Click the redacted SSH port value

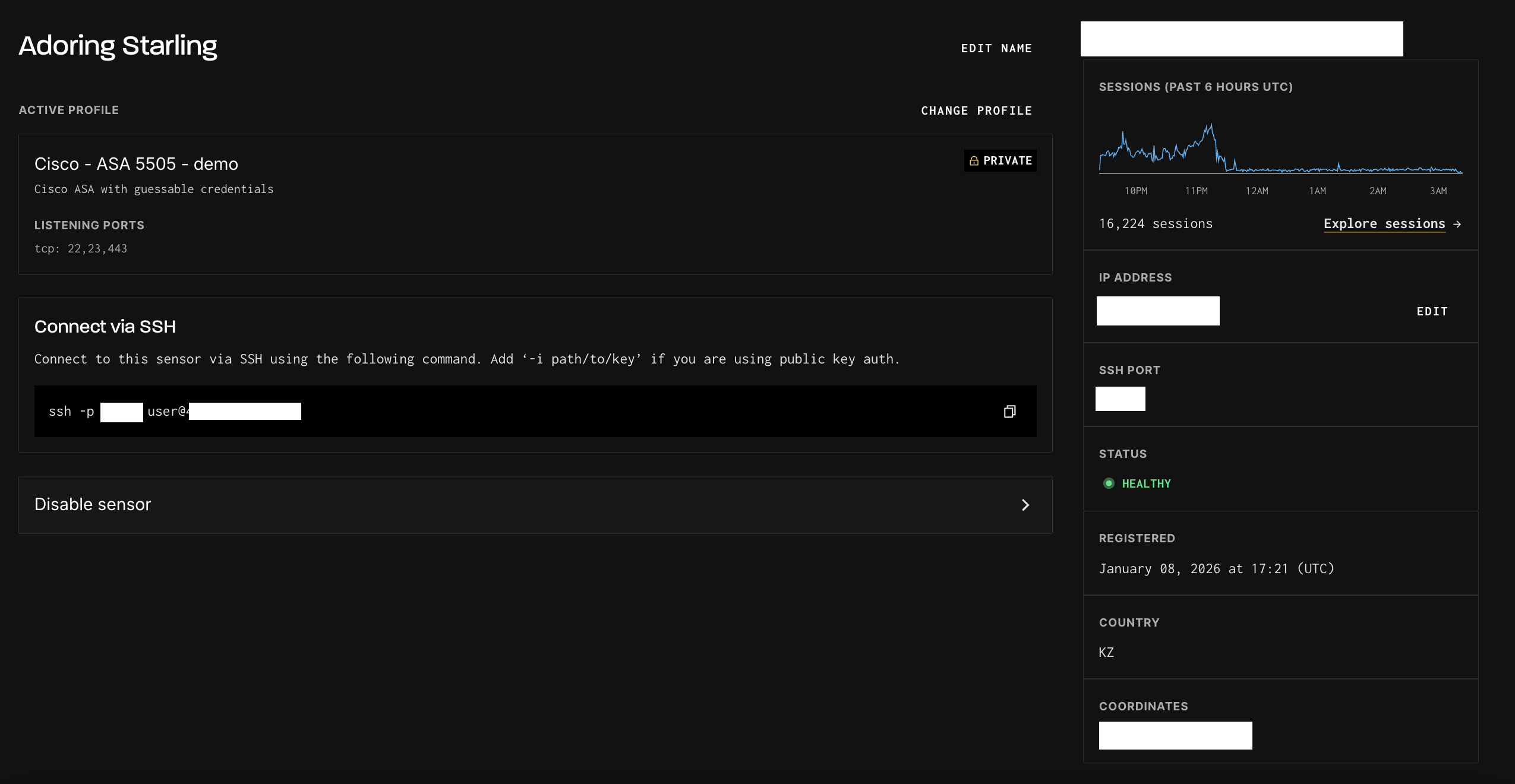coord(1120,399)
